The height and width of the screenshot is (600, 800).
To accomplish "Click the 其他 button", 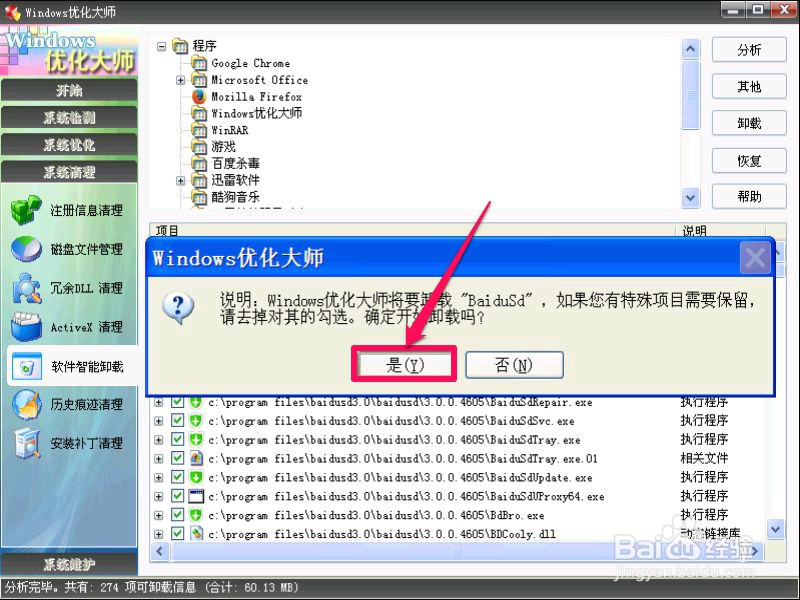I will coord(749,86).
